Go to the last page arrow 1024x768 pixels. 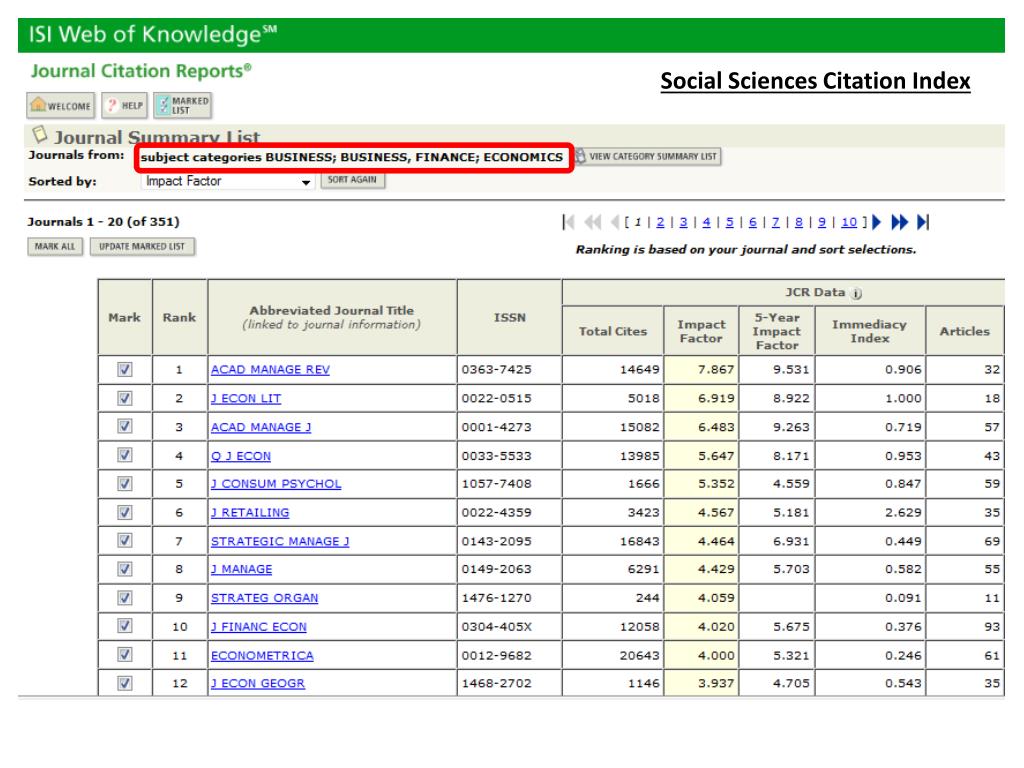coord(923,223)
